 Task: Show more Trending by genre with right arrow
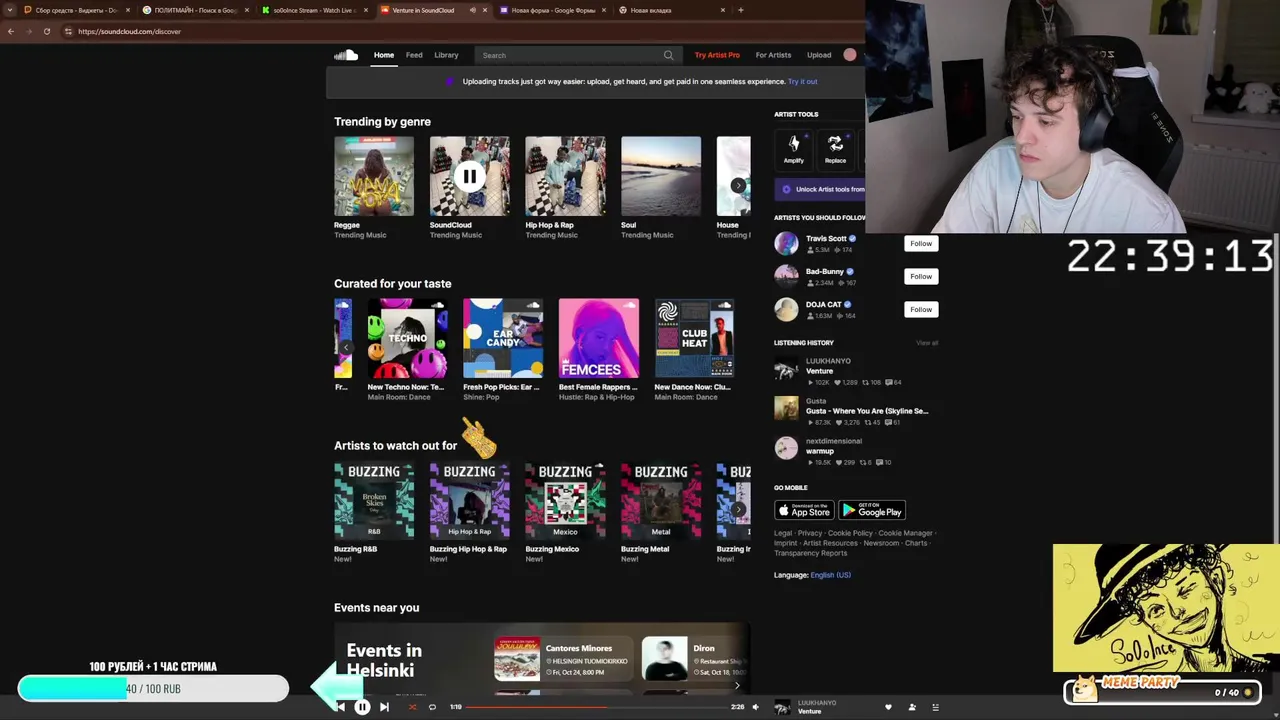pyautogui.click(x=738, y=185)
